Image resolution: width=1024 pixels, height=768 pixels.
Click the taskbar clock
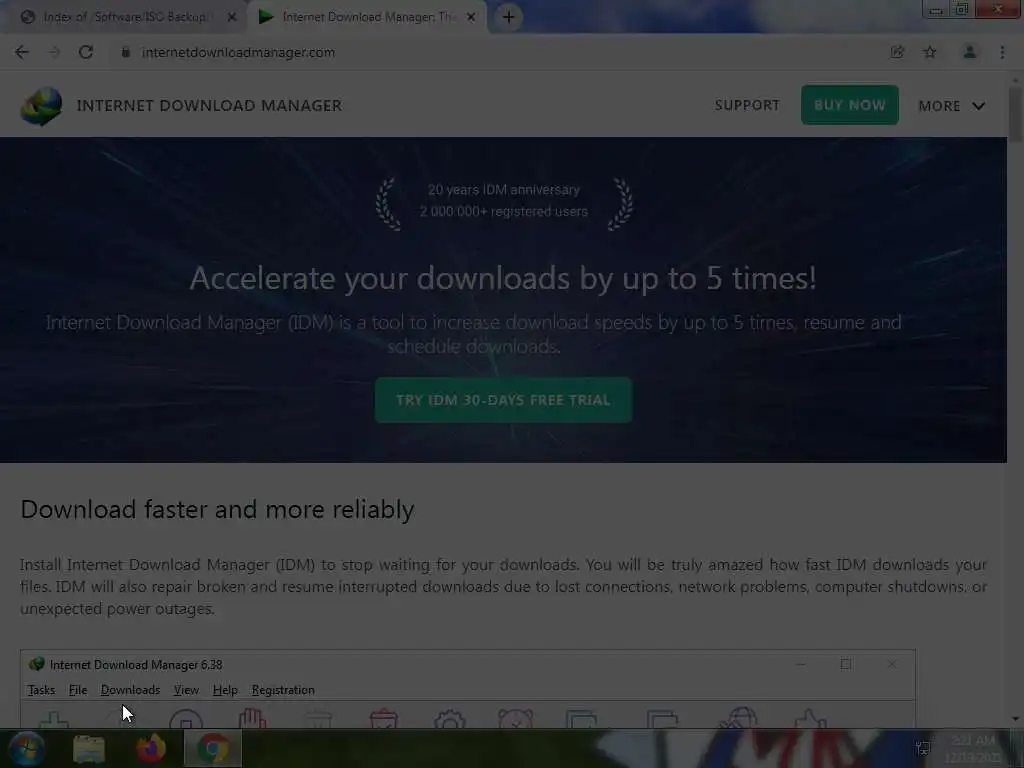[973, 748]
